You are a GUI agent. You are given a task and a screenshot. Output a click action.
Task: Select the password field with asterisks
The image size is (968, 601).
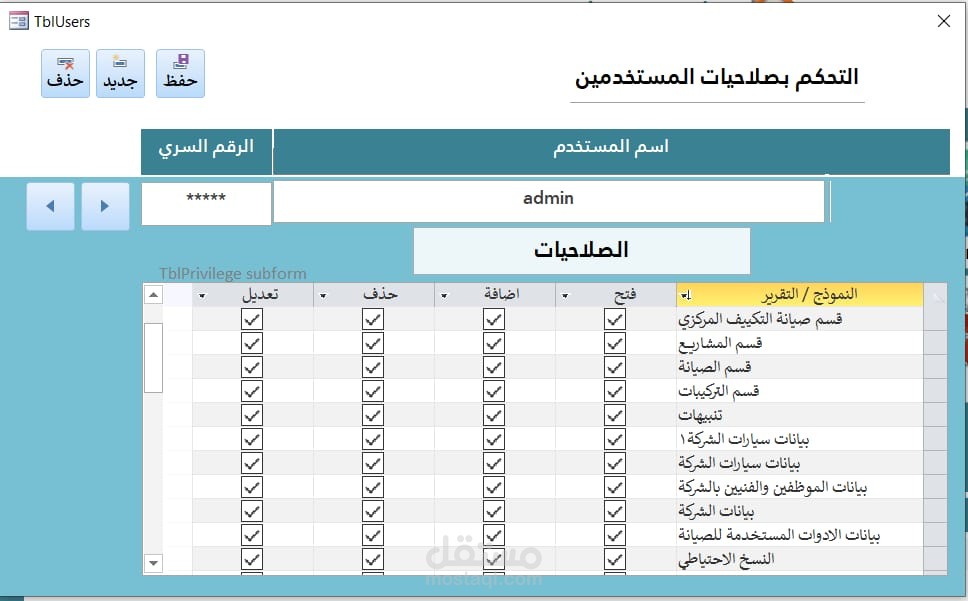[206, 203]
